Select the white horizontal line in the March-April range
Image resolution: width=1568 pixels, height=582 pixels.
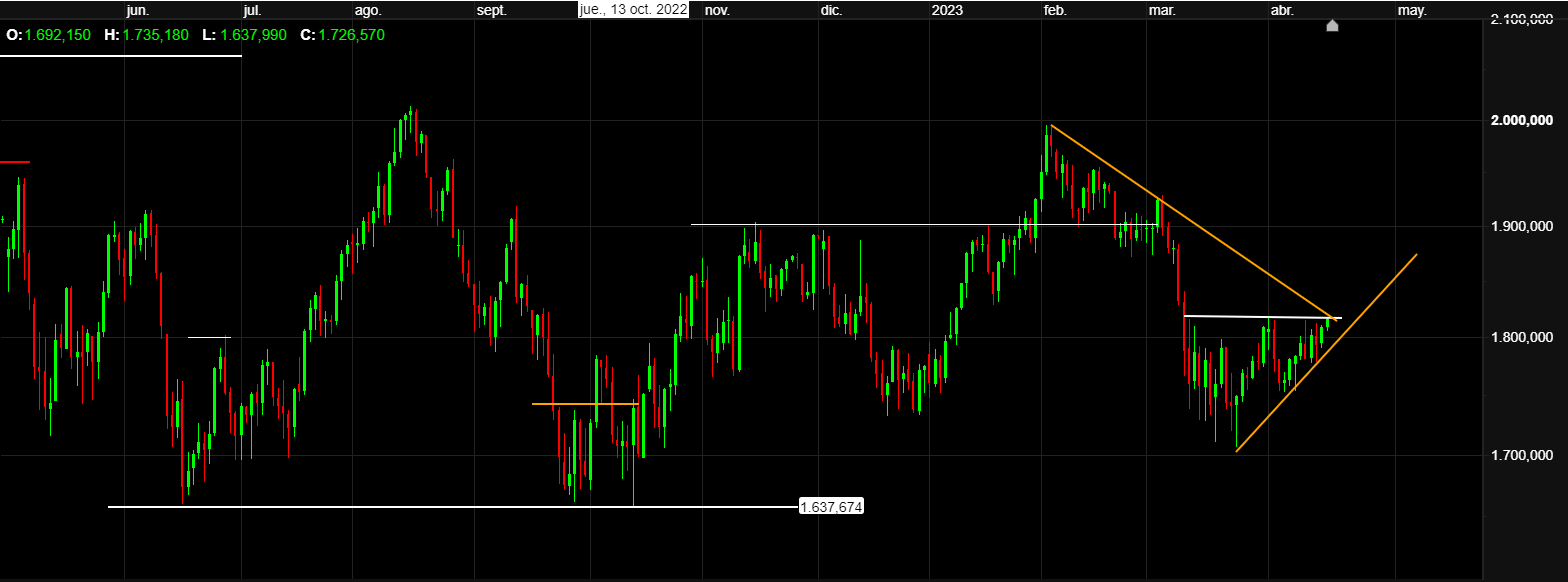coord(1262,317)
